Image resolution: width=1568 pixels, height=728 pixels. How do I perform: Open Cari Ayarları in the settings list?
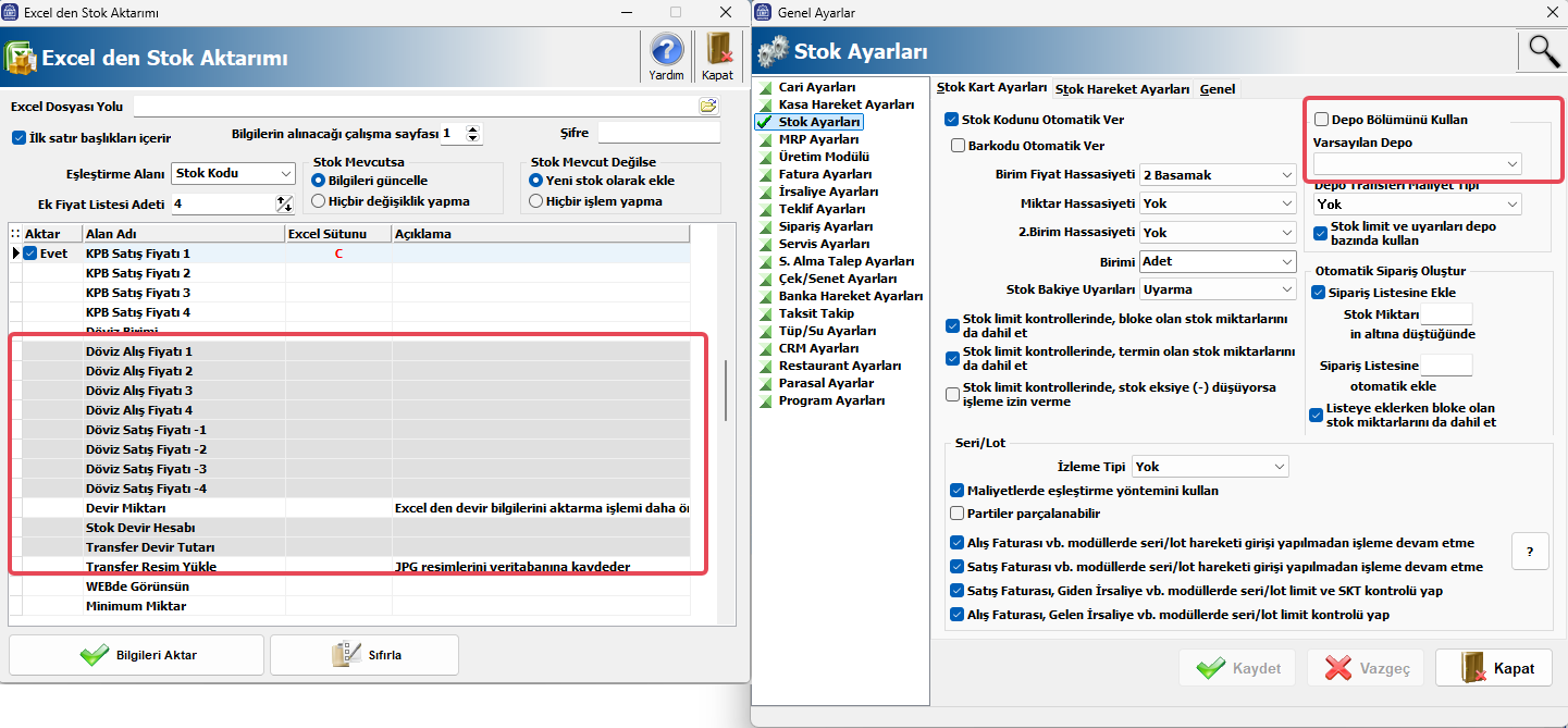[x=816, y=87]
